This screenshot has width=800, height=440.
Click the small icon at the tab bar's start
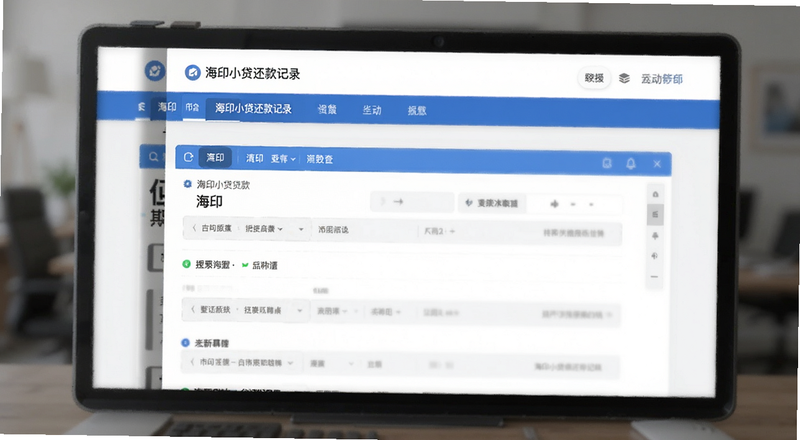point(142,107)
